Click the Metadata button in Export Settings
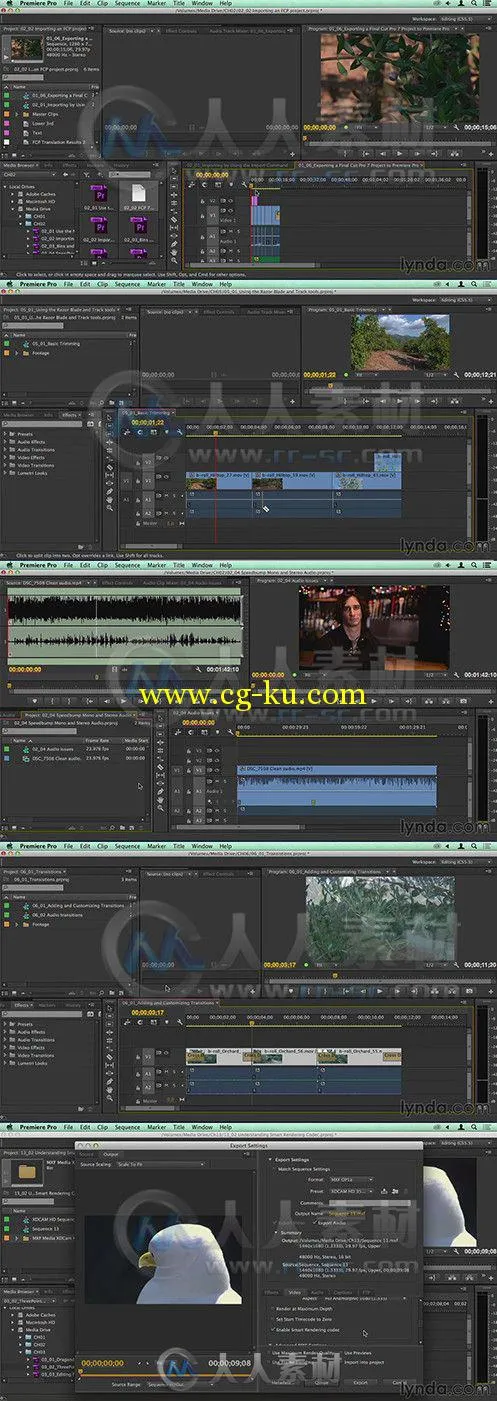This screenshot has width=497, height=1401. click(x=283, y=1383)
